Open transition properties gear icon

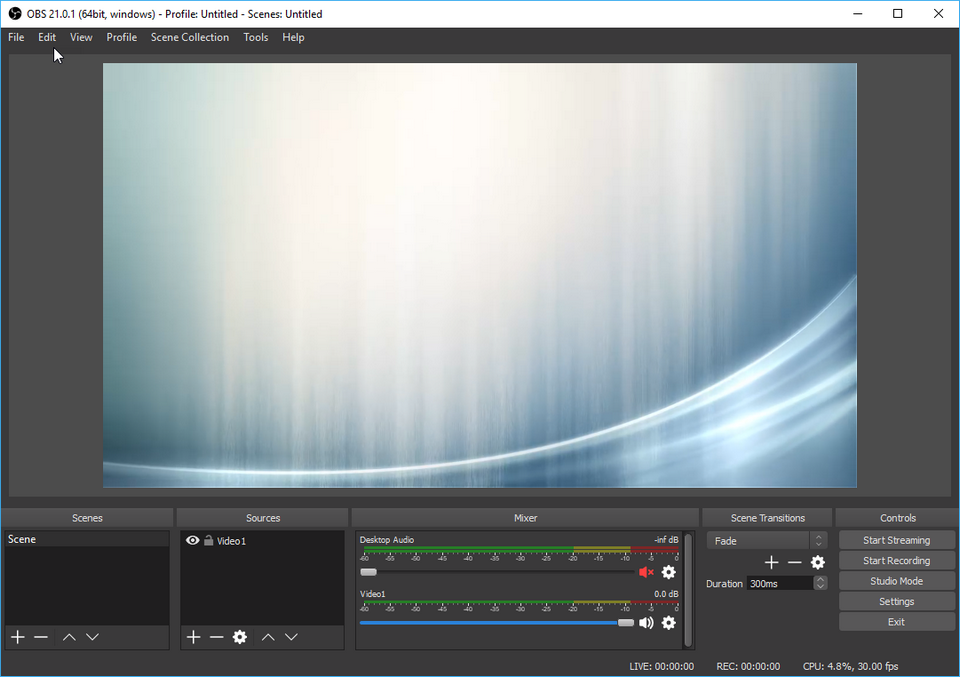818,563
